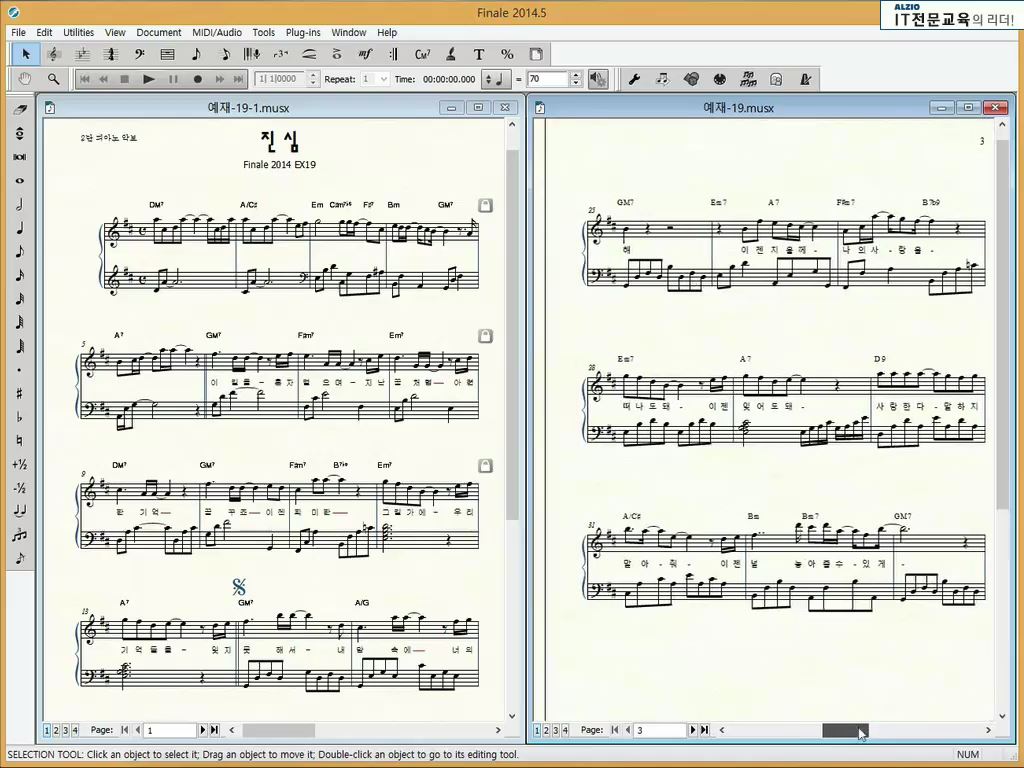Select the Simple Entry tool

tap(196, 54)
